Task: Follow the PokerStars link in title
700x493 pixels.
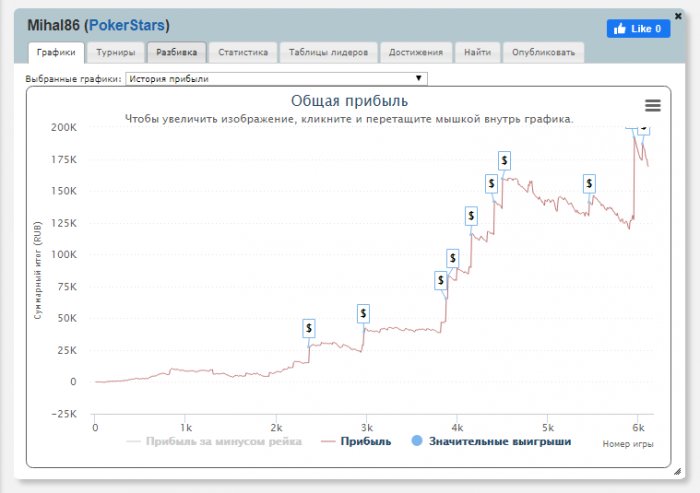Action: click(x=127, y=25)
